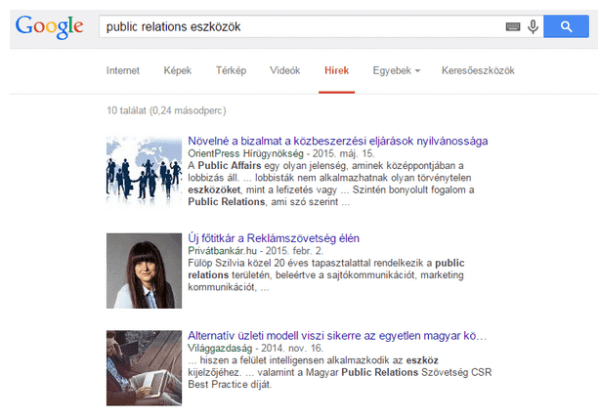Open the Térkép tab
The width and height of the screenshot is (600, 418).
click(x=231, y=70)
